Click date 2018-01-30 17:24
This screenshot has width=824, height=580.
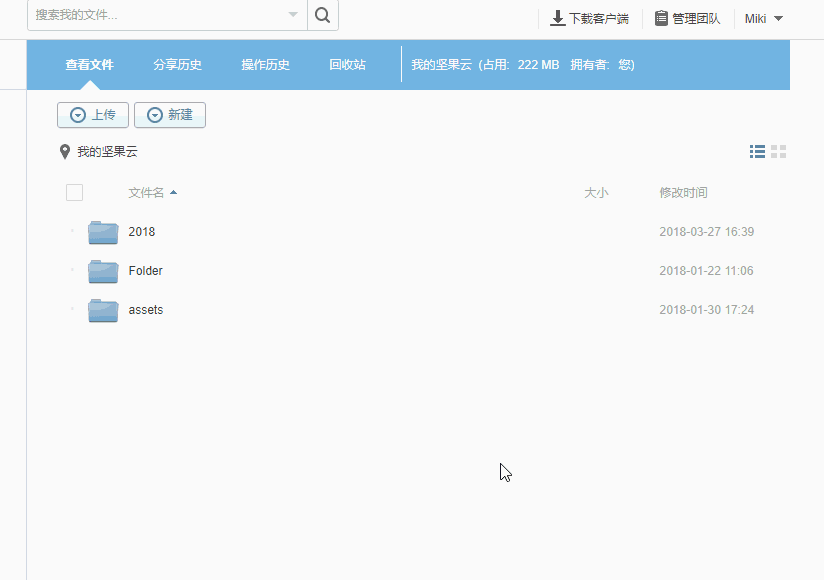[x=707, y=310]
